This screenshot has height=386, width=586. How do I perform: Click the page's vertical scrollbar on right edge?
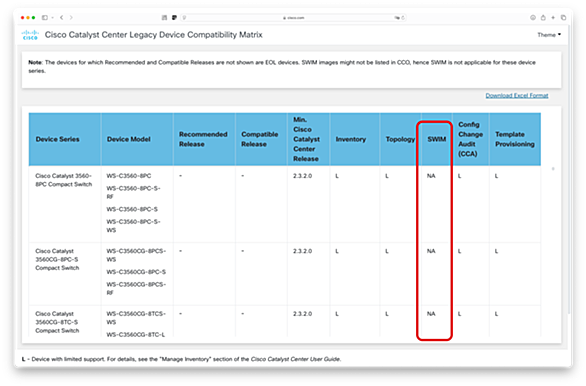click(569, 168)
